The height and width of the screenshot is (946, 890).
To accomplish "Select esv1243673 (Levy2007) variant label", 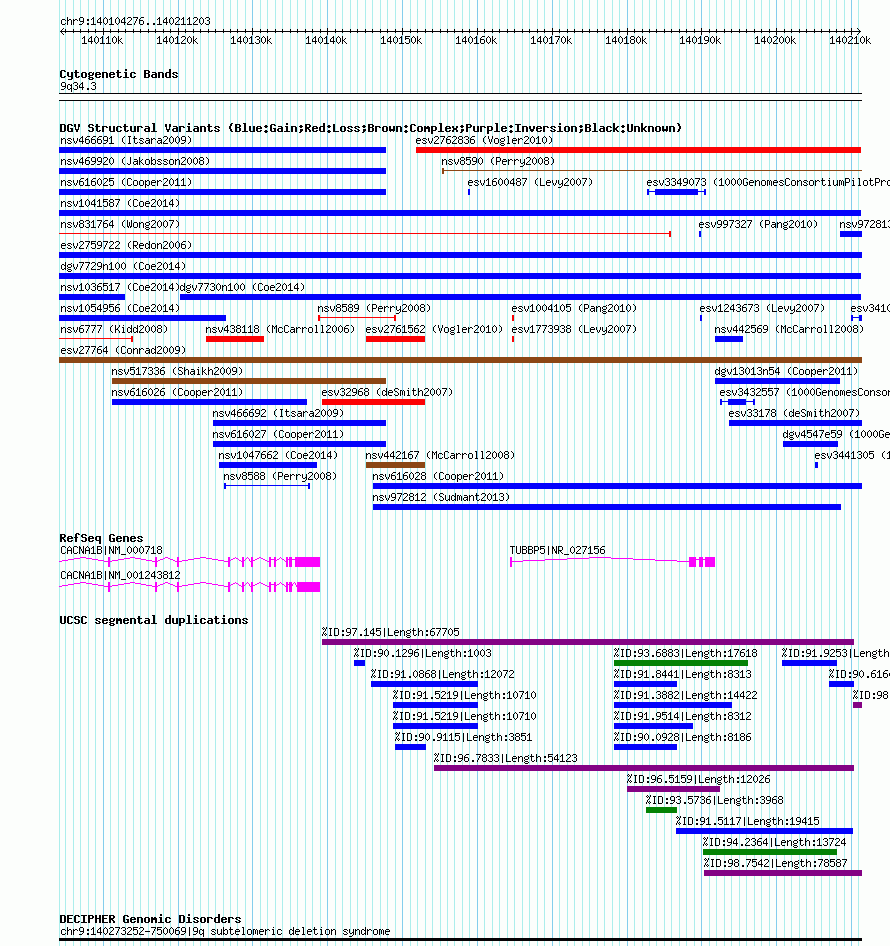I will tap(762, 309).
